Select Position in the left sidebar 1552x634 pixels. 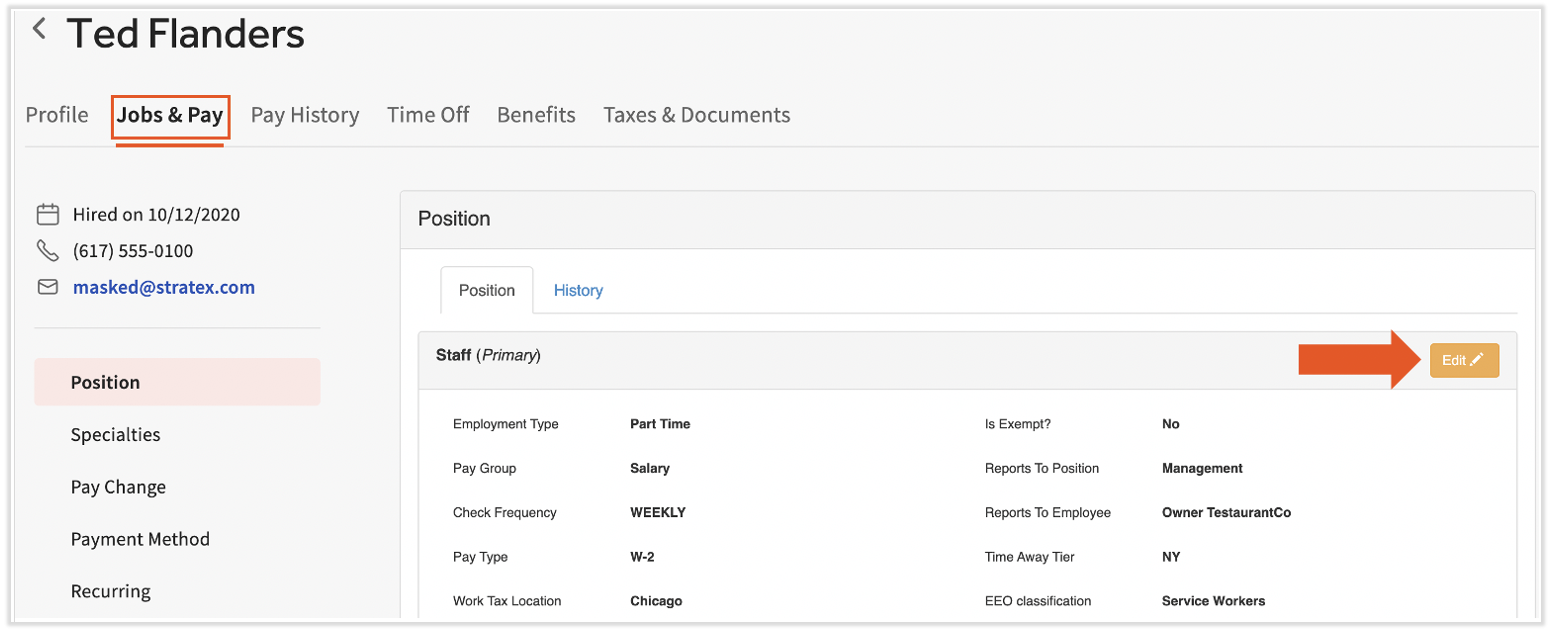[104, 382]
